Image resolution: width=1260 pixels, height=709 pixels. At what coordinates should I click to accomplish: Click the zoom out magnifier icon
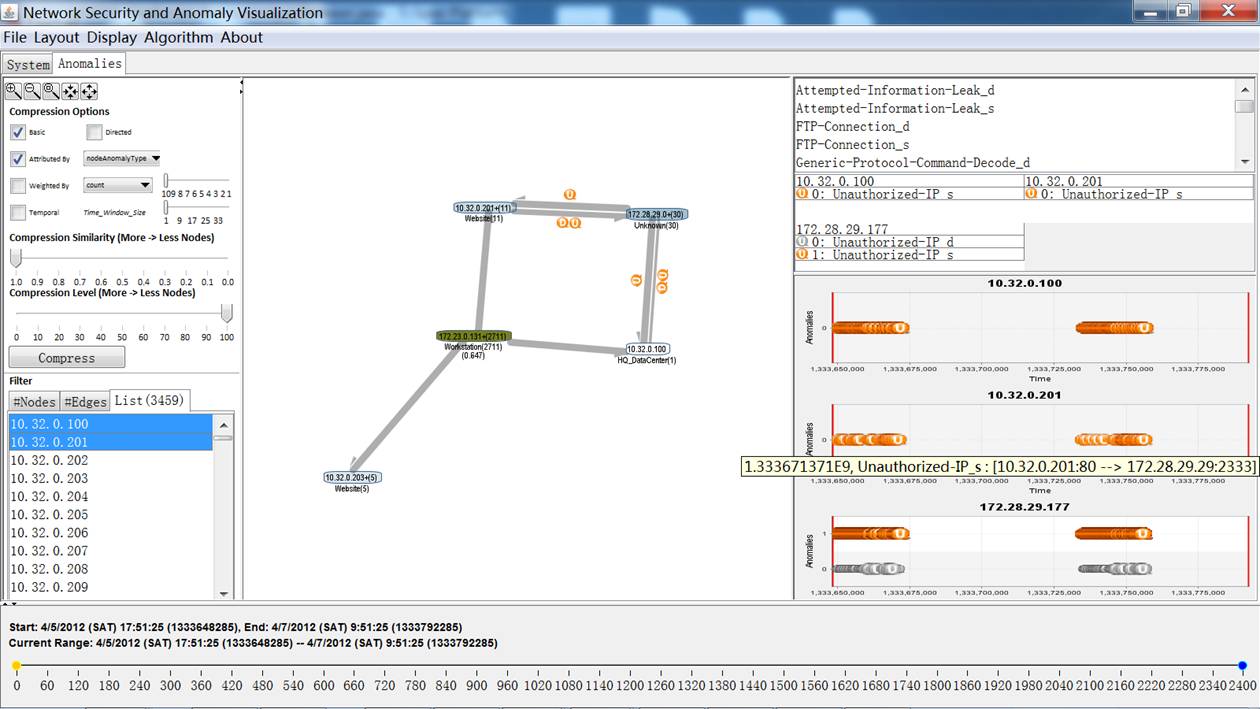[x=32, y=91]
